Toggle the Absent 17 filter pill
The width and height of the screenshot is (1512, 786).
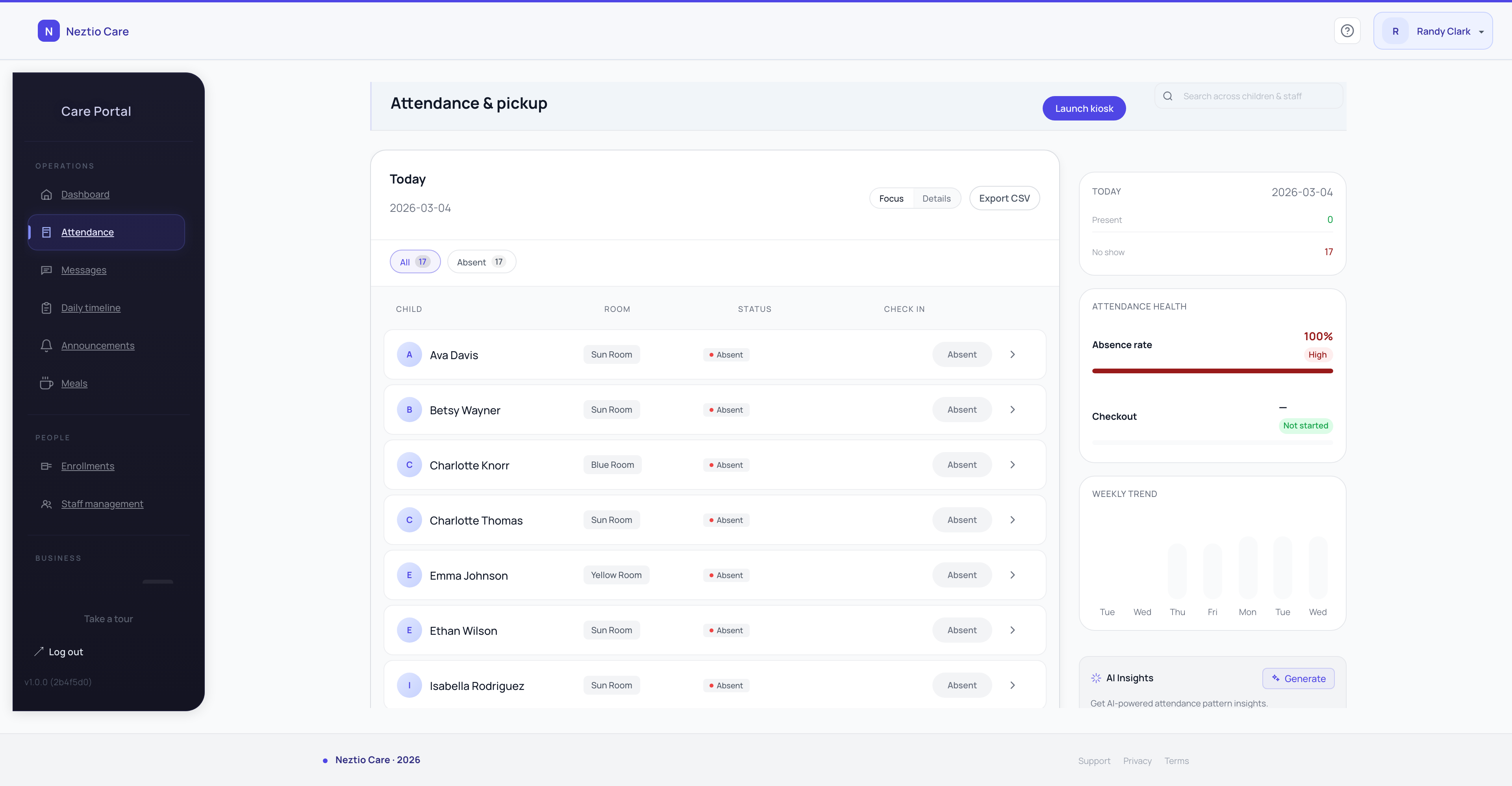pyautogui.click(x=481, y=261)
